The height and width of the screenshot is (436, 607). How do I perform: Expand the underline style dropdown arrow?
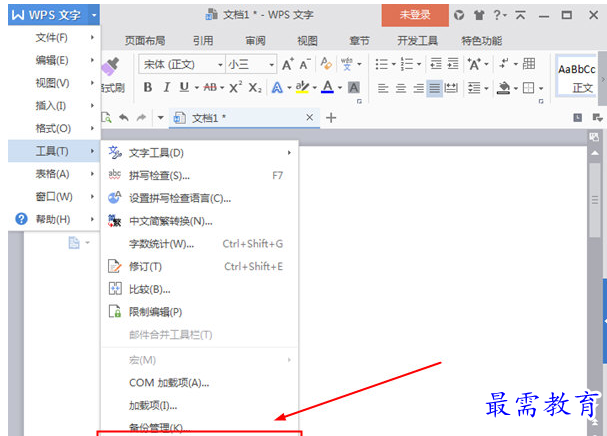(197, 88)
